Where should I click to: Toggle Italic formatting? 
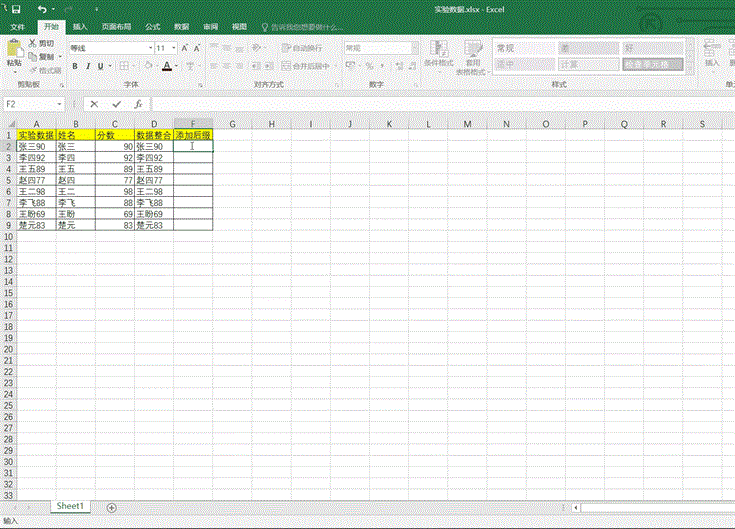88,67
